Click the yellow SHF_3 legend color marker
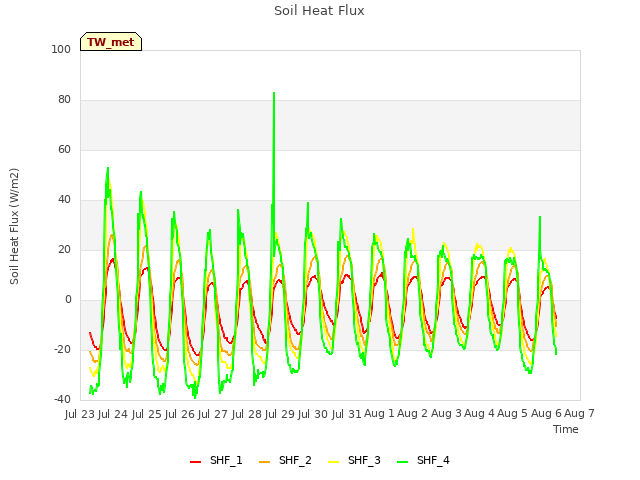This screenshot has width=640, height=480. (x=333, y=462)
